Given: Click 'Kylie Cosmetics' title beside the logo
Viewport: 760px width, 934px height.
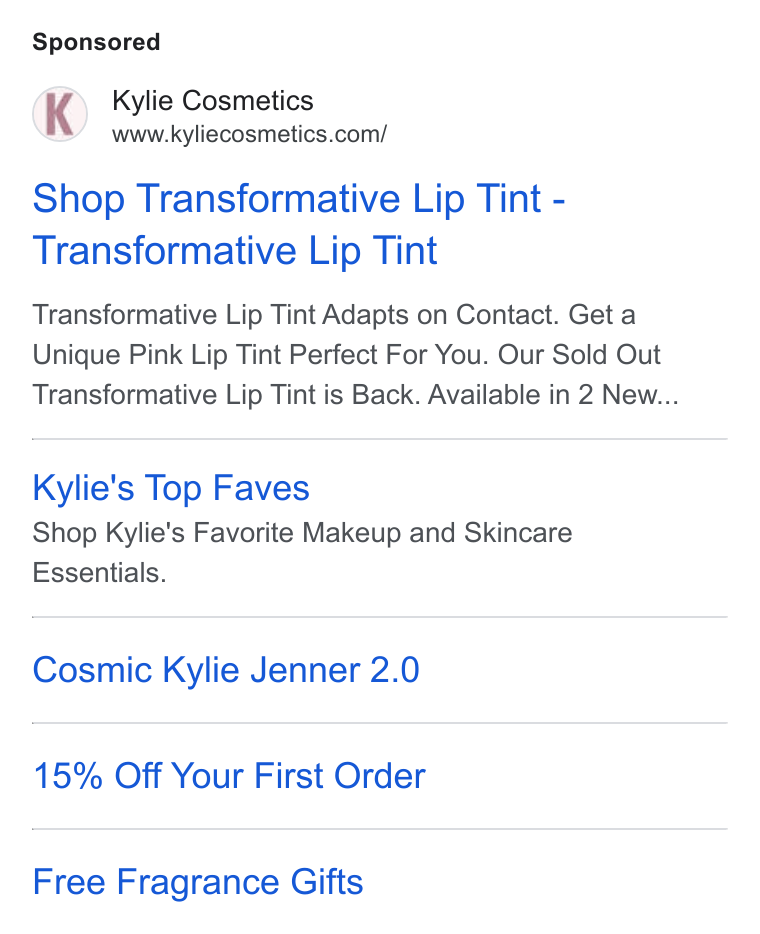Looking at the screenshot, I should [x=213, y=100].
